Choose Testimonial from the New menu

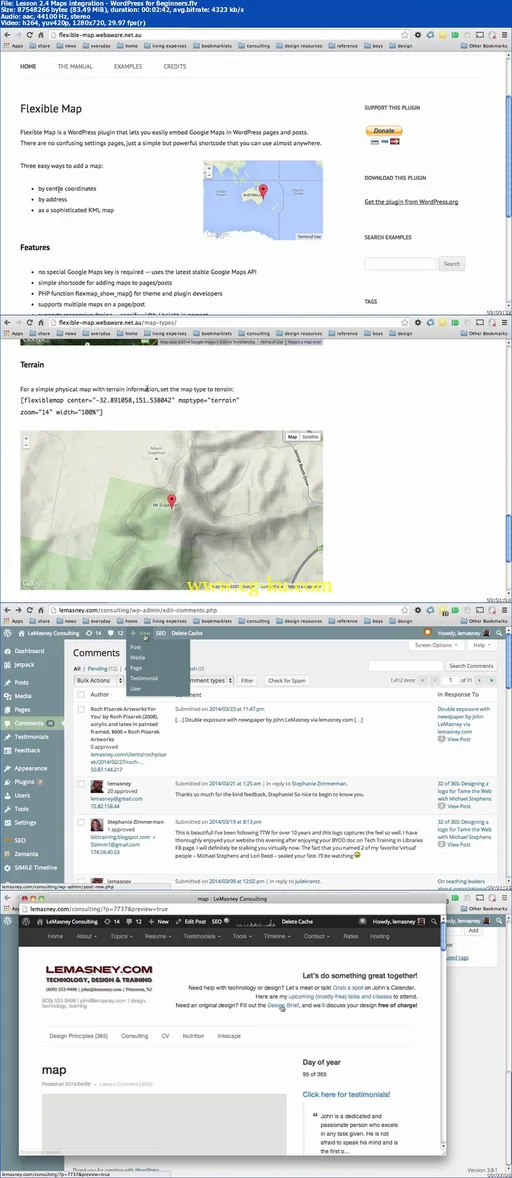(143, 678)
